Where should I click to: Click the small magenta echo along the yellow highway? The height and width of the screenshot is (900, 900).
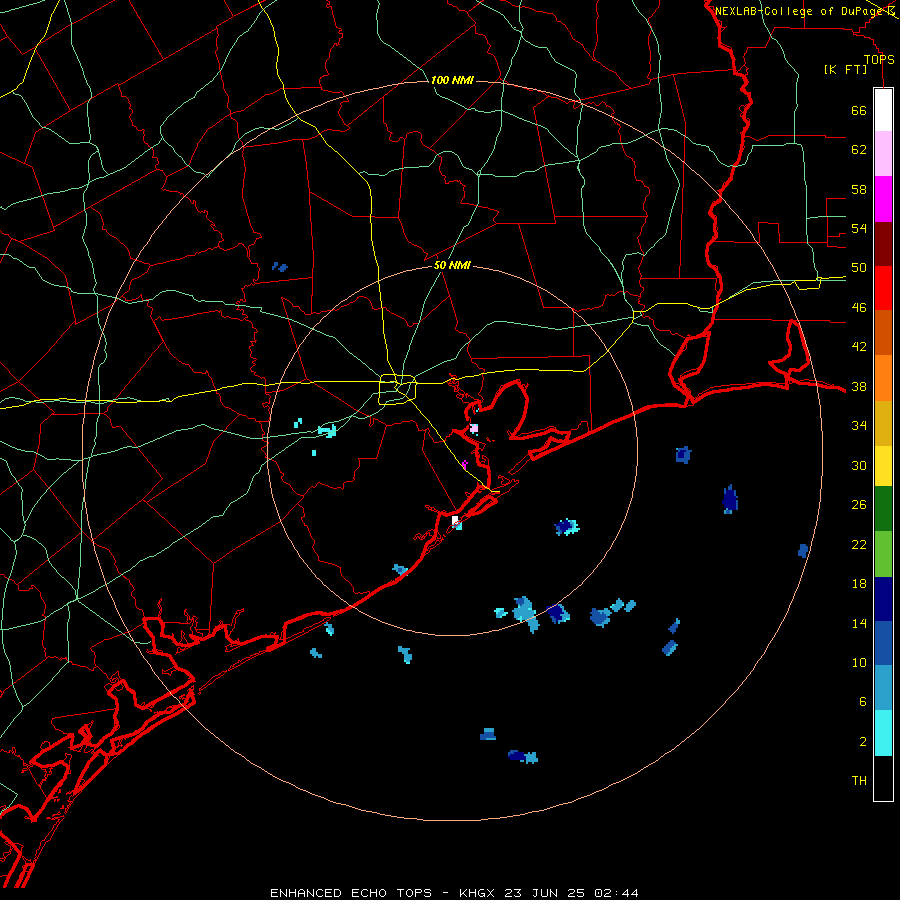[464, 463]
